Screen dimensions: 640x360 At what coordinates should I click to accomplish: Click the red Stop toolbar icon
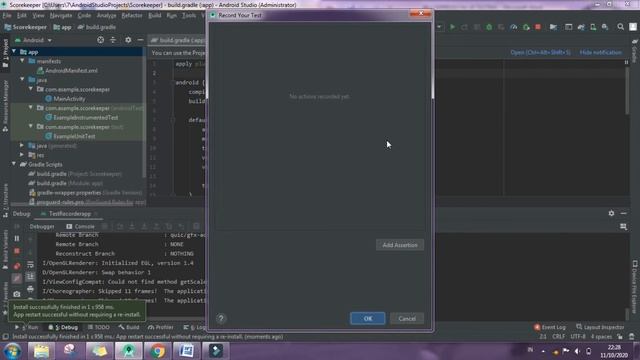tap(538, 27)
